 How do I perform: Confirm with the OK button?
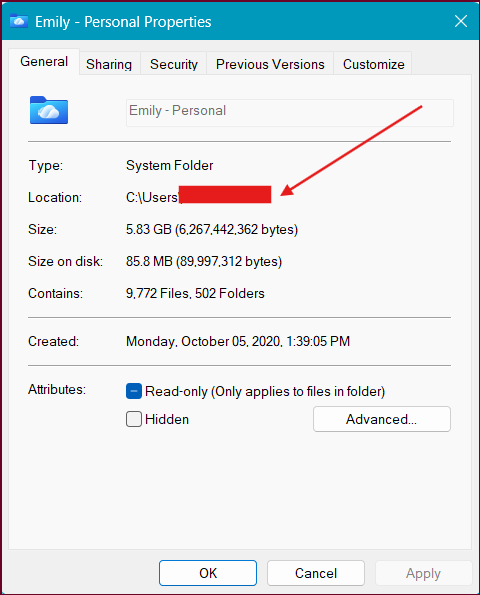[x=208, y=573]
